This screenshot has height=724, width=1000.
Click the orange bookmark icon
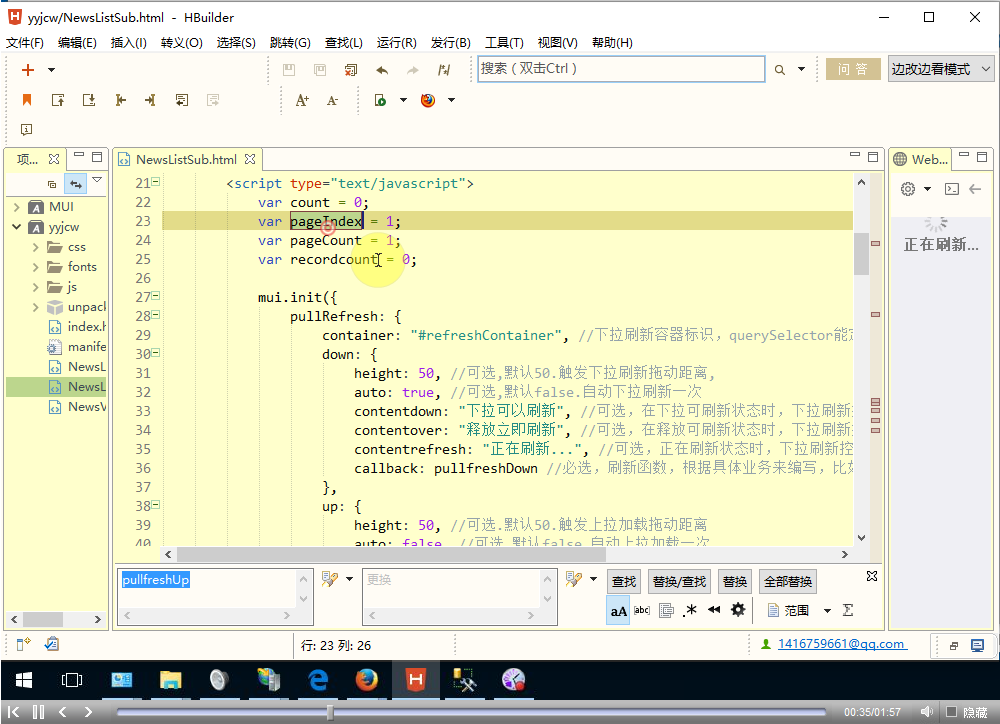click(27, 100)
